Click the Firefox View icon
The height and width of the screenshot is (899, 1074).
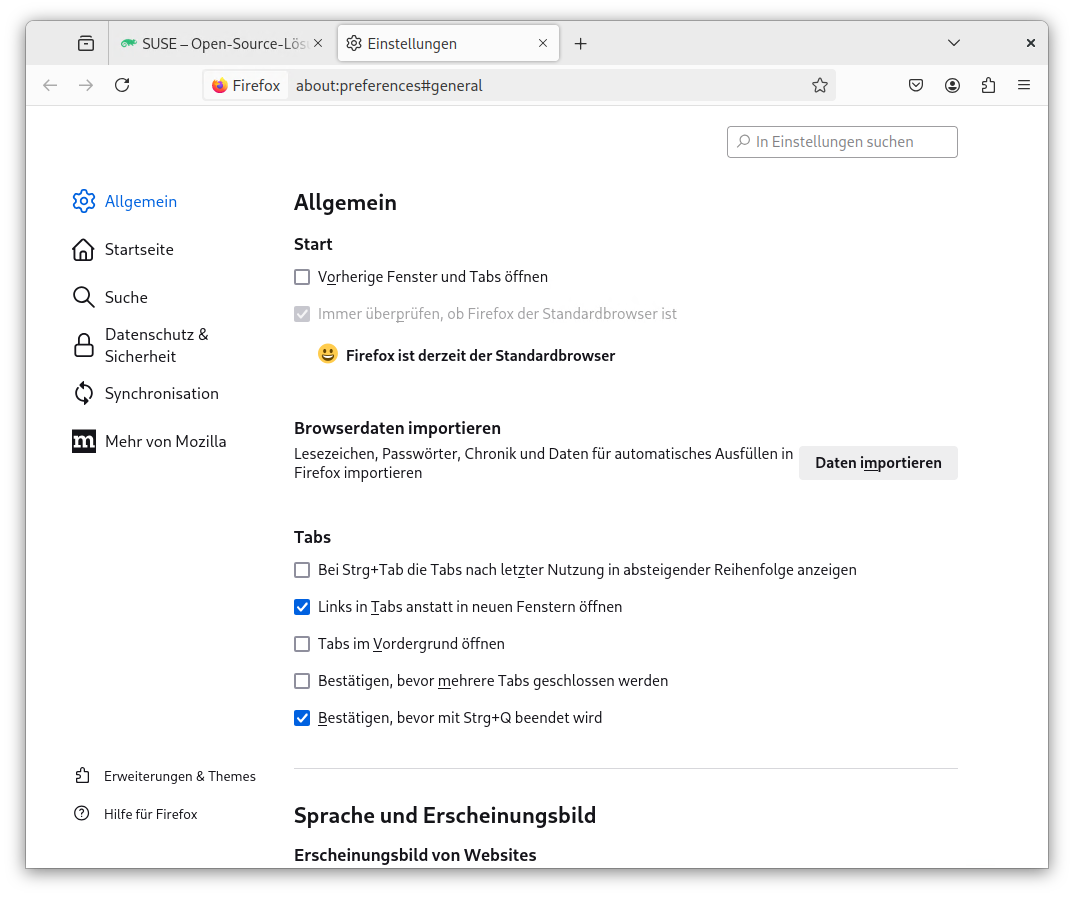click(86, 43)
